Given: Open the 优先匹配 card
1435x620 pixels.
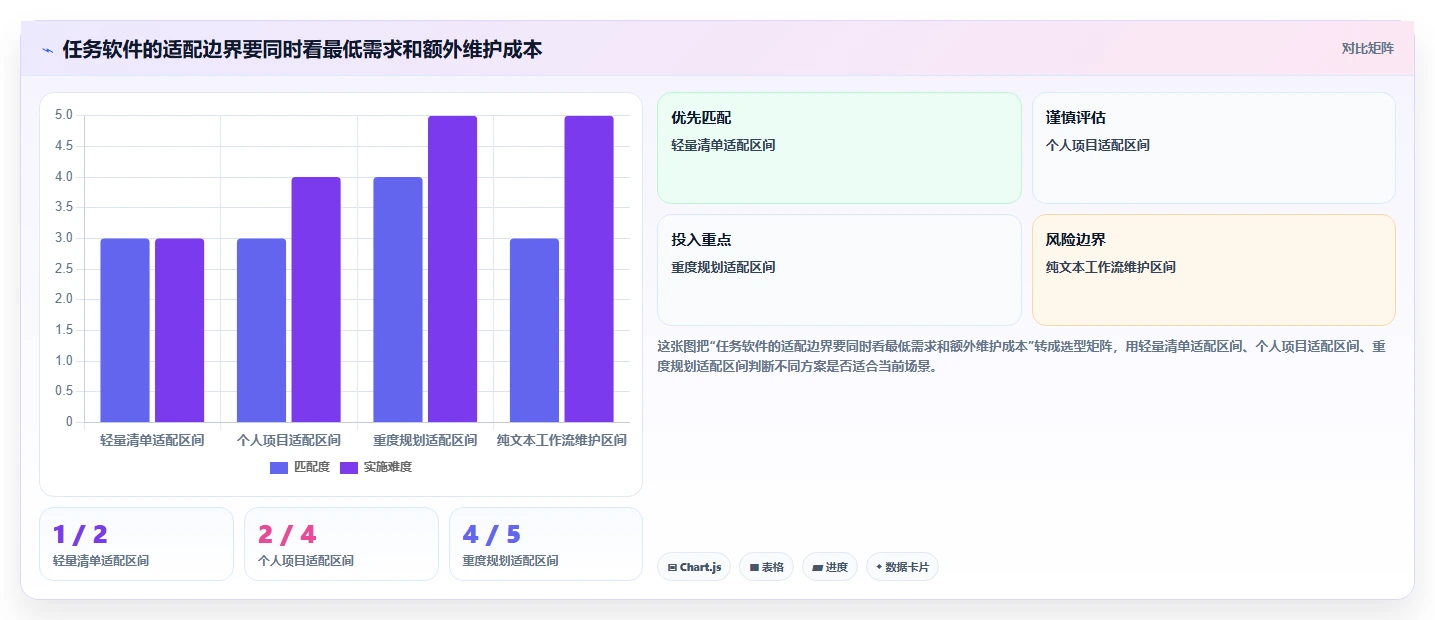Looking at the screenshot, I should 839,148.
